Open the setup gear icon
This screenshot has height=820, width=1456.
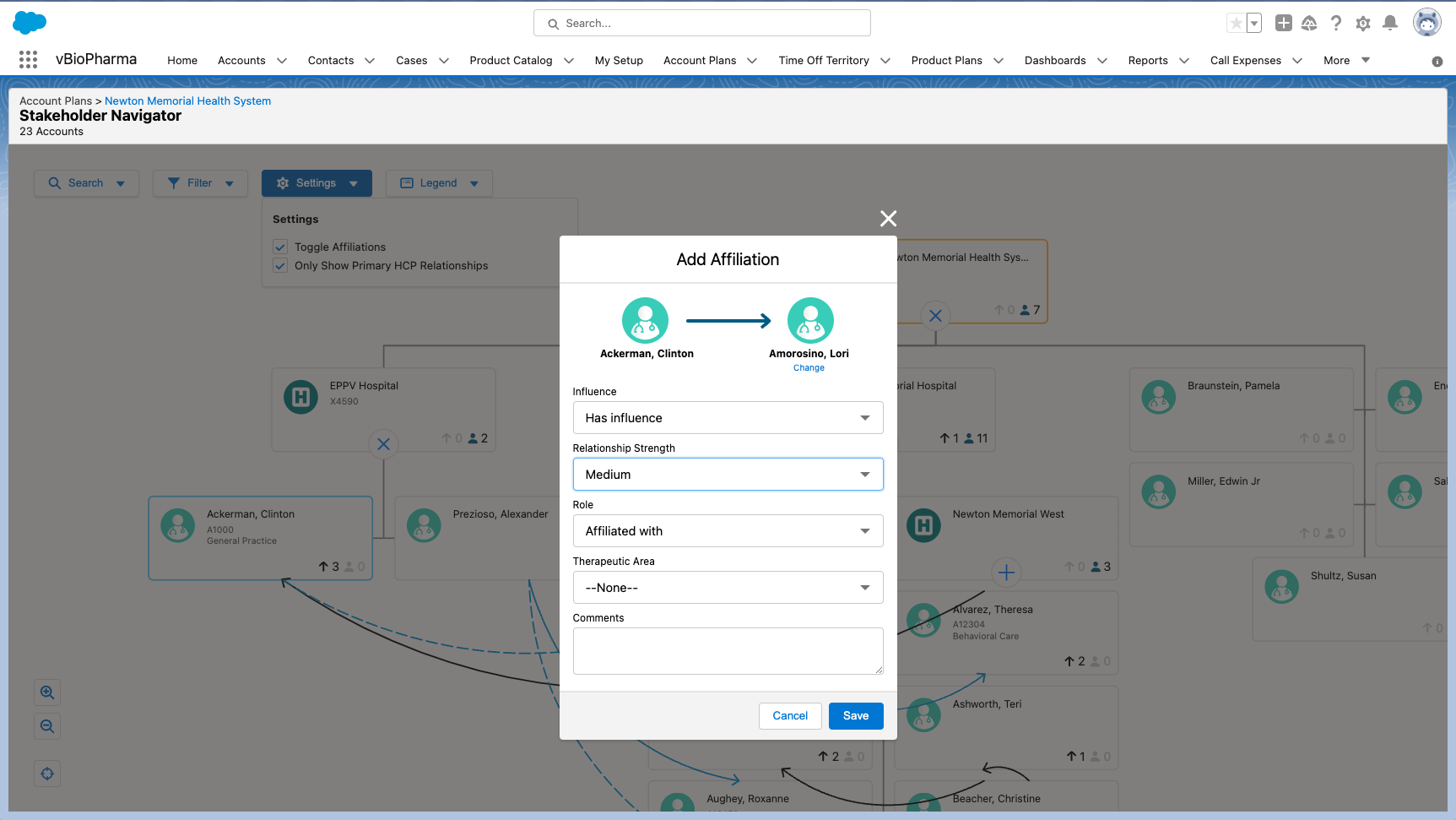[x=1362, y=24]
